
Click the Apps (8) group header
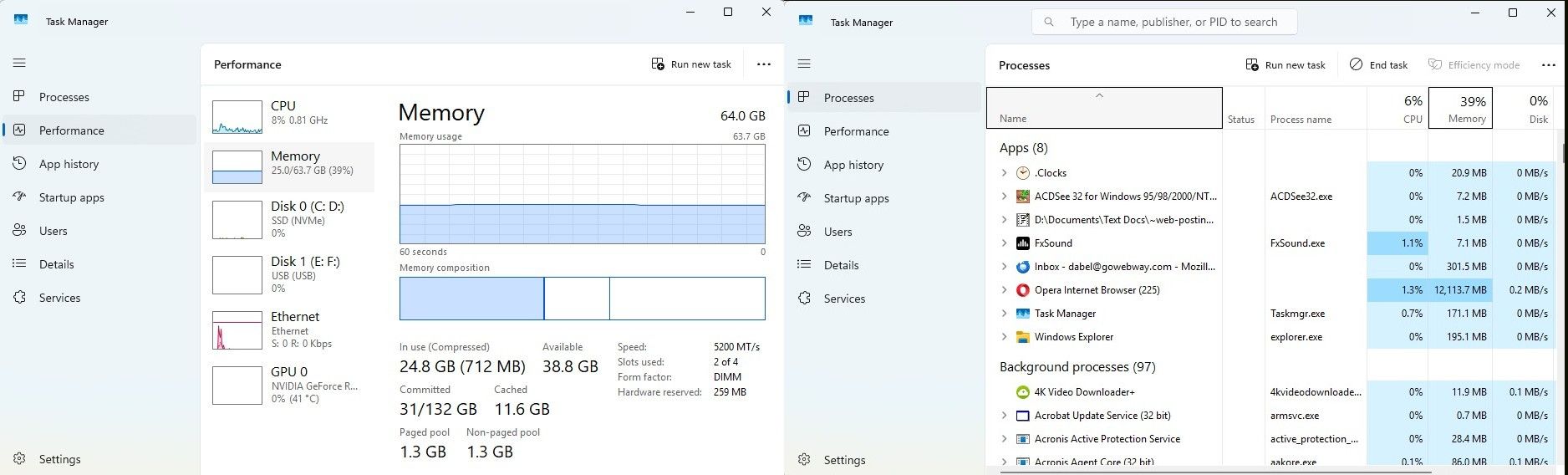pos(1023,148)
